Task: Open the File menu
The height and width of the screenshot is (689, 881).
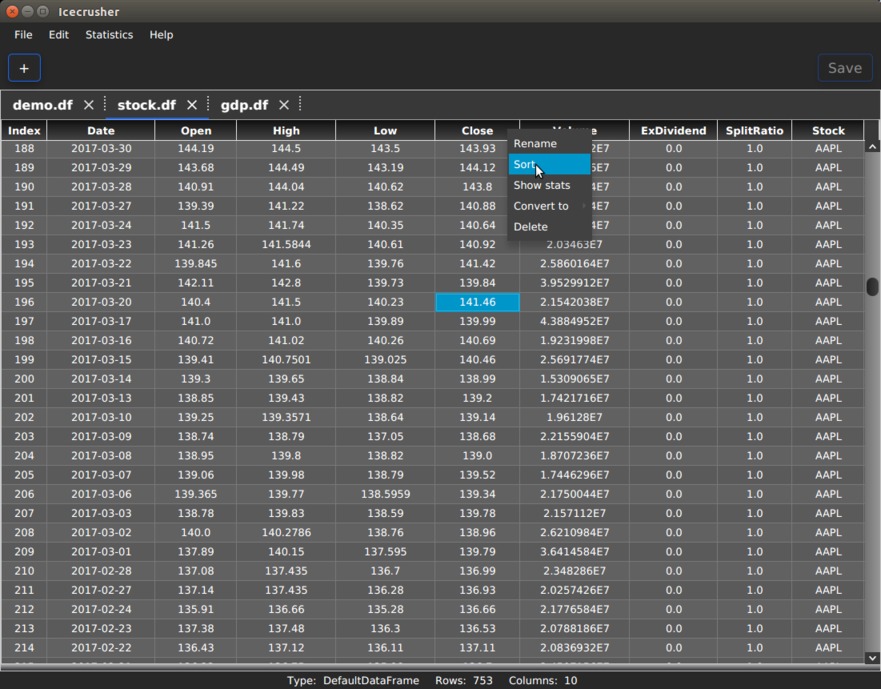Action: pos(23,35)
